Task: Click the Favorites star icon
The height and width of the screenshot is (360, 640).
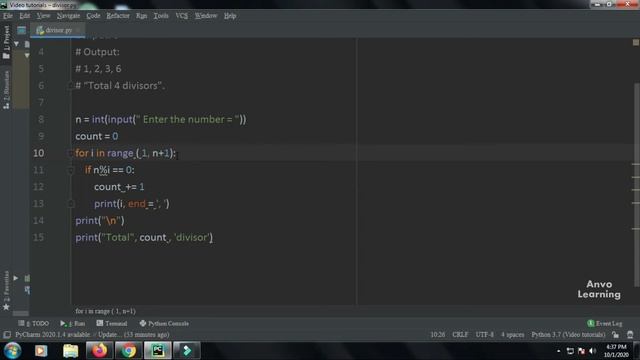Action: coord(6,307)
